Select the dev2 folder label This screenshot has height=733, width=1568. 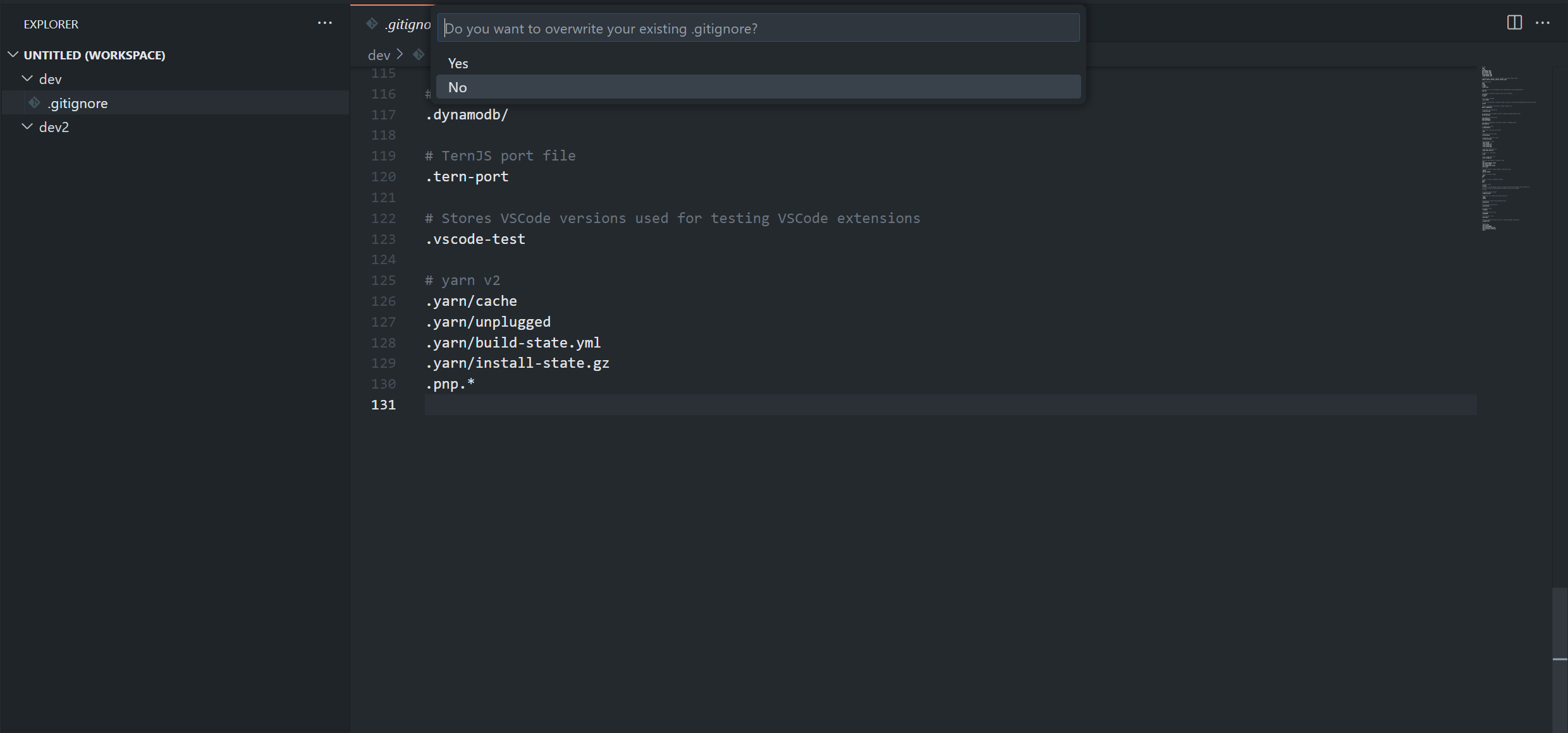54,127
